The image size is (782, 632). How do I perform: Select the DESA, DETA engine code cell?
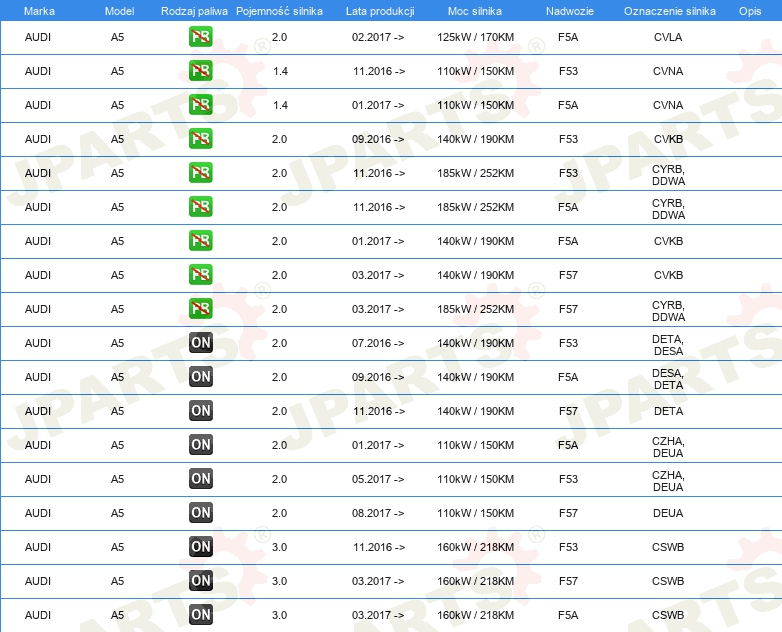pyautogui.click(x=668, y=379)
